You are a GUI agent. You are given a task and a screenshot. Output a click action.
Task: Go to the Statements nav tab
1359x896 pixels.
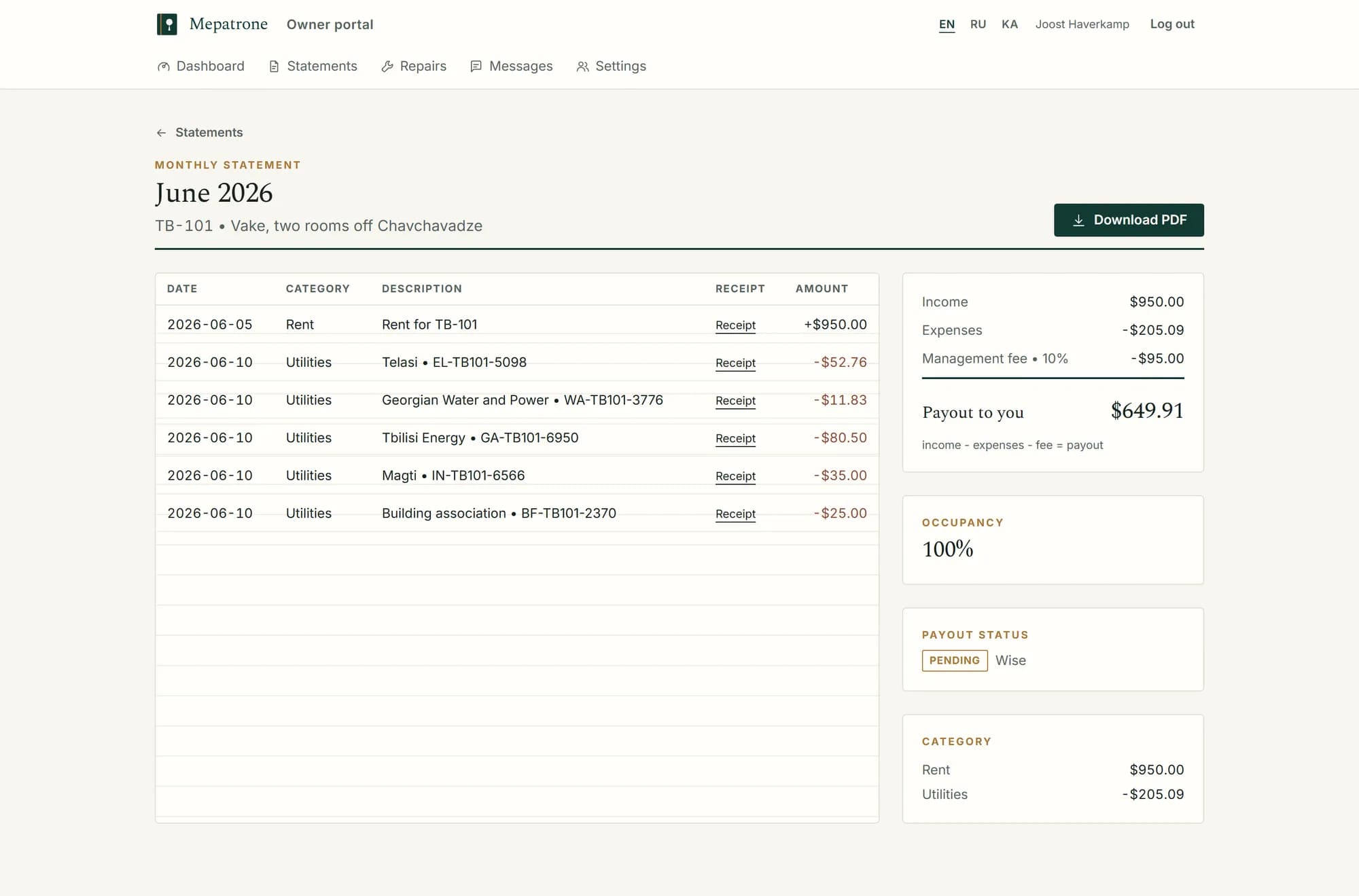tap(313, 66)
